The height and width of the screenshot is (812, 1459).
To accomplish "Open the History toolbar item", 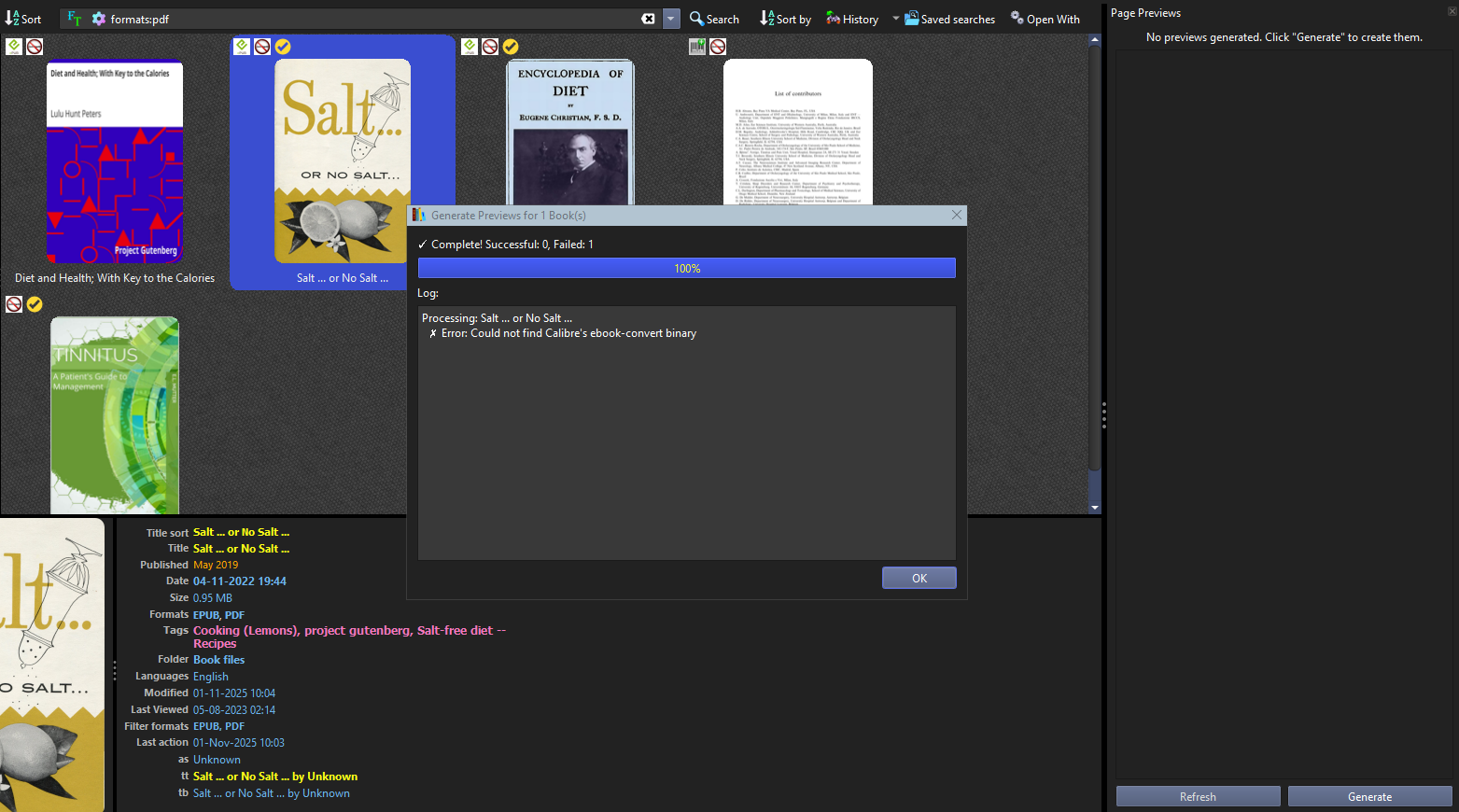I will tap(852, 19).
